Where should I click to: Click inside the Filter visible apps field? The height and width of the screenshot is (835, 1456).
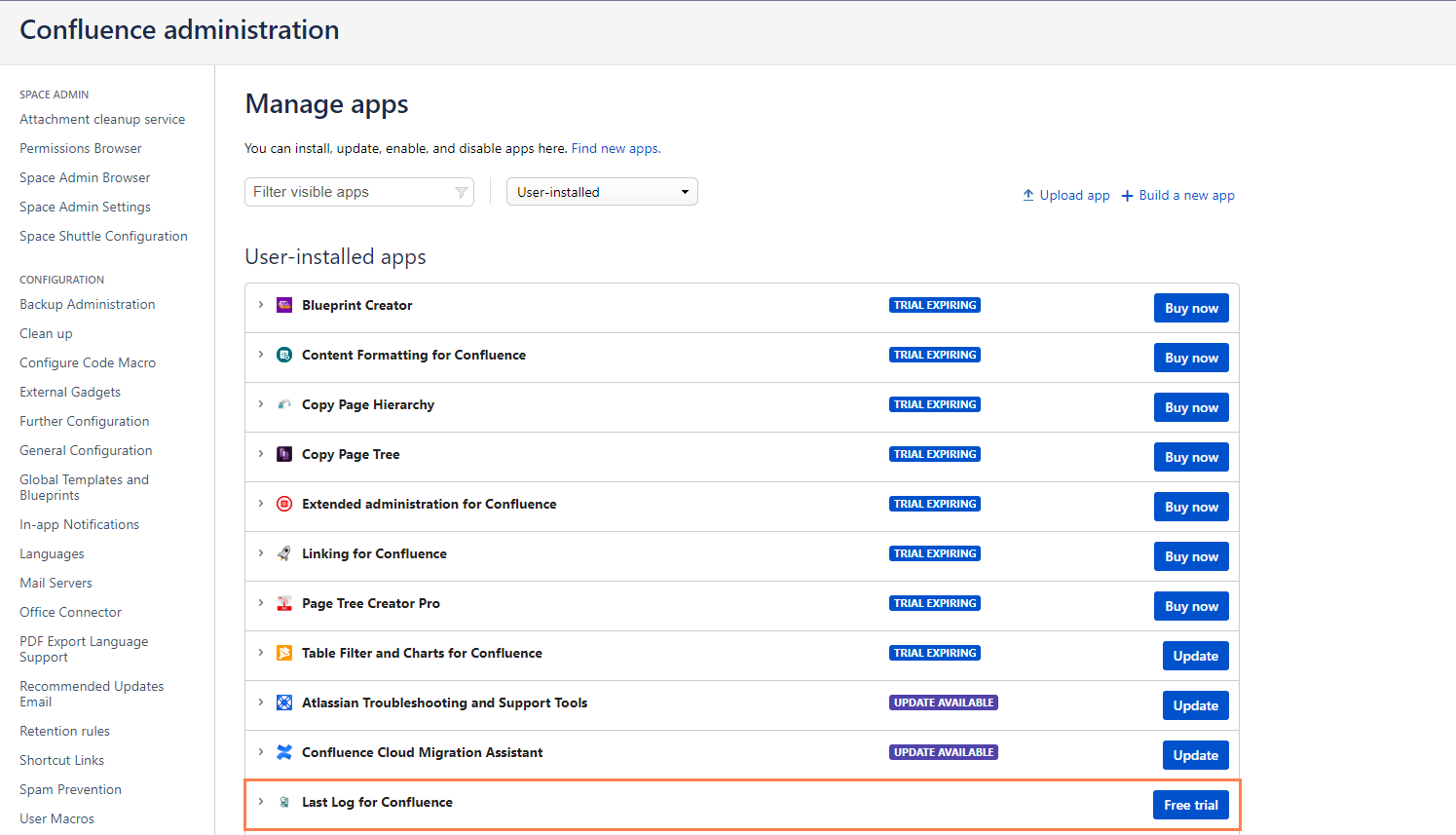351,191
